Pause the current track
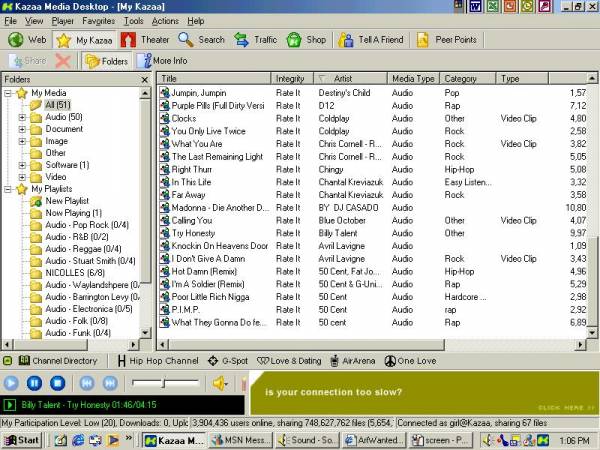The image size is (600, 450). click(34, 383)
